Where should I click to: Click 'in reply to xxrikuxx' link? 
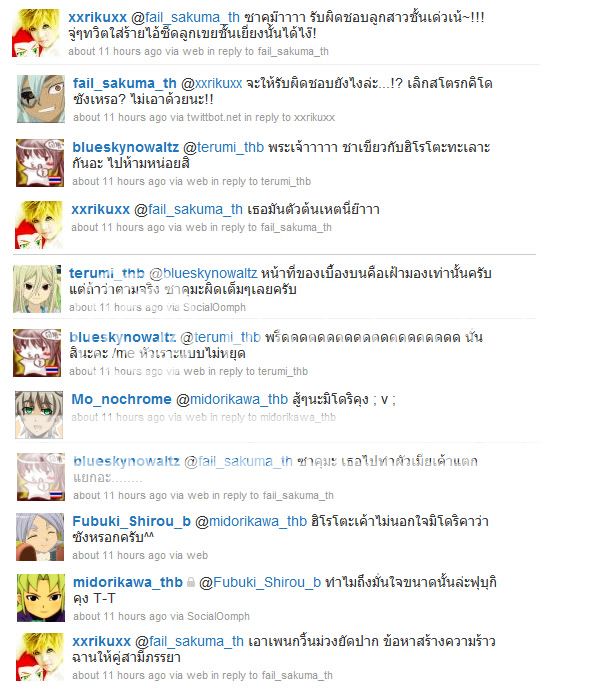coord(289,117)
